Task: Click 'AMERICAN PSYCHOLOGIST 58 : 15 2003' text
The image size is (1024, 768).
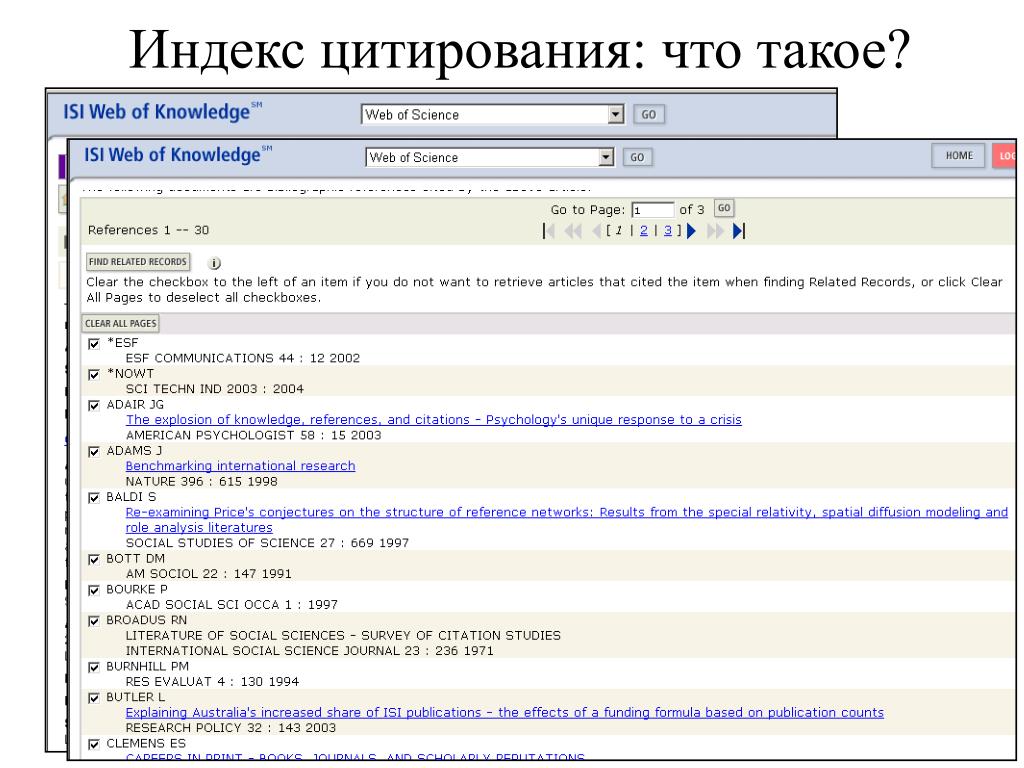Action: [x=253, y=435]
